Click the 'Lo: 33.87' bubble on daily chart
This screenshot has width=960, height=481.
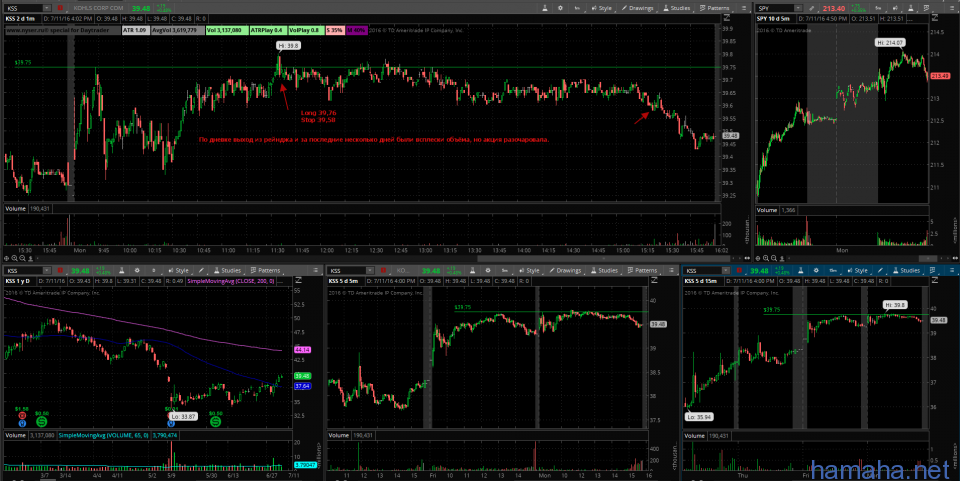[x=182, y=417]
